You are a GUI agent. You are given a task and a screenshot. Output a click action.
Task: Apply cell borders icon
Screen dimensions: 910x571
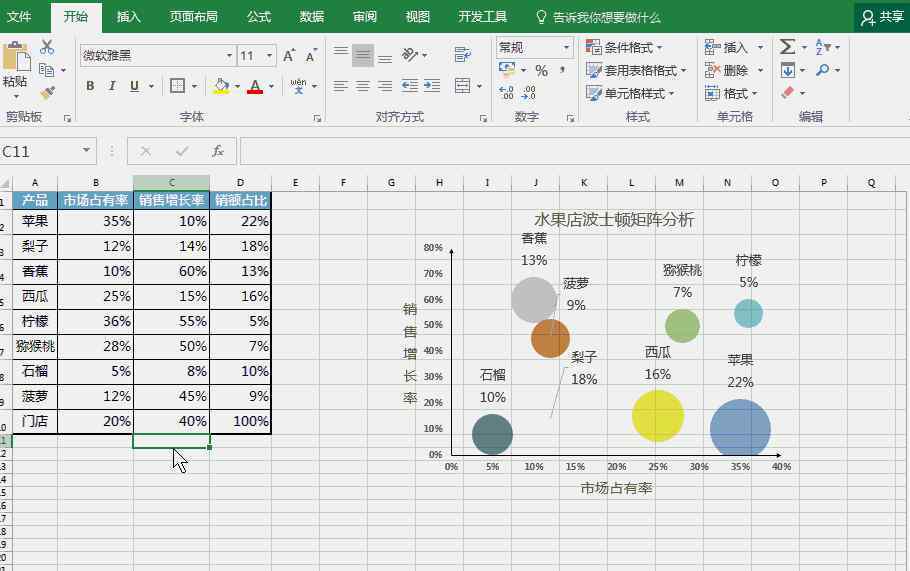(x=178, y=86)
